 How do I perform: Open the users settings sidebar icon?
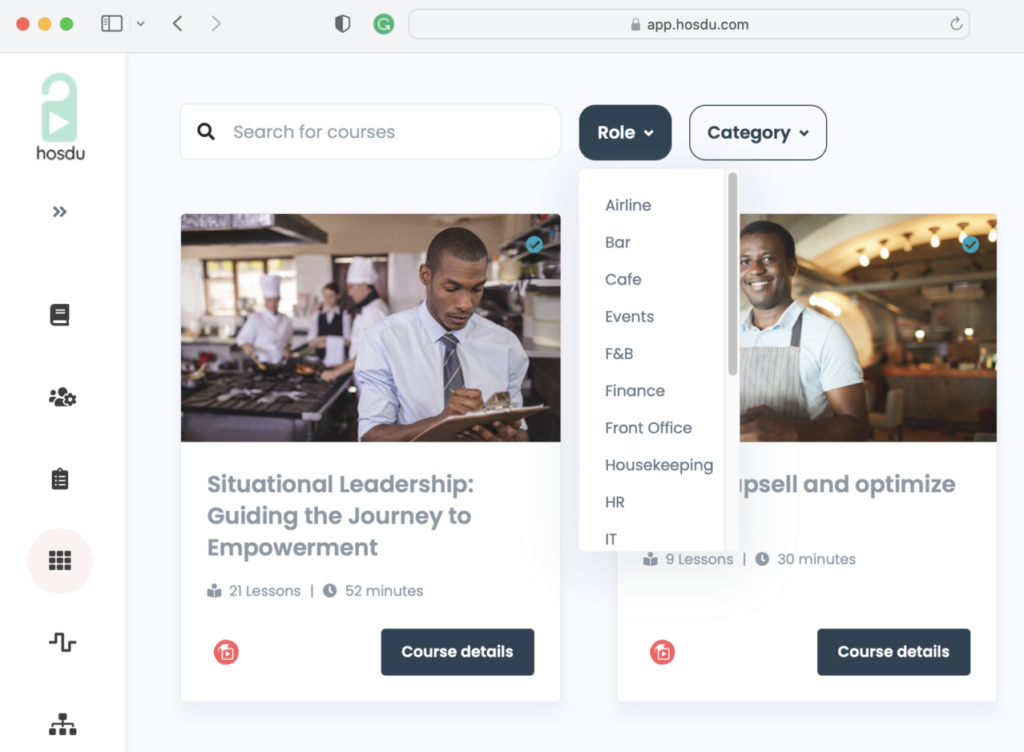pyautogui.click(x=62, y=397)
